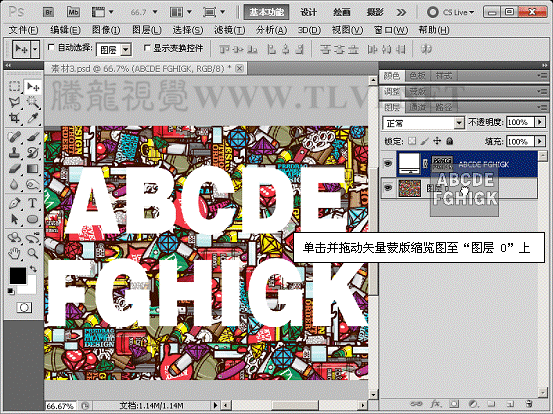Launch Adobe Bridge
Screen dimensions: 553x414
click(49, 12)
